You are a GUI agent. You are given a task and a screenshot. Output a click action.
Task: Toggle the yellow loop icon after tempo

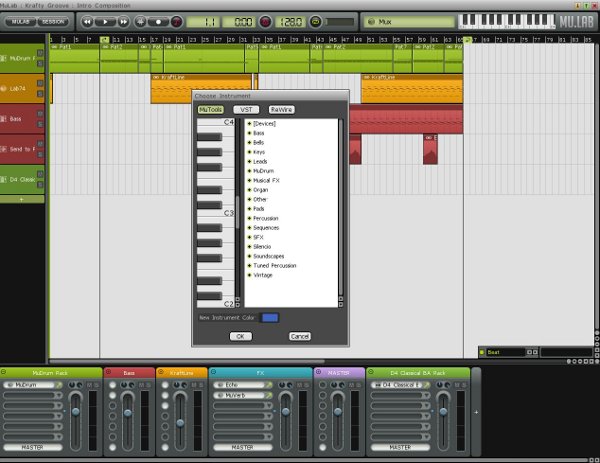[315, 22]
